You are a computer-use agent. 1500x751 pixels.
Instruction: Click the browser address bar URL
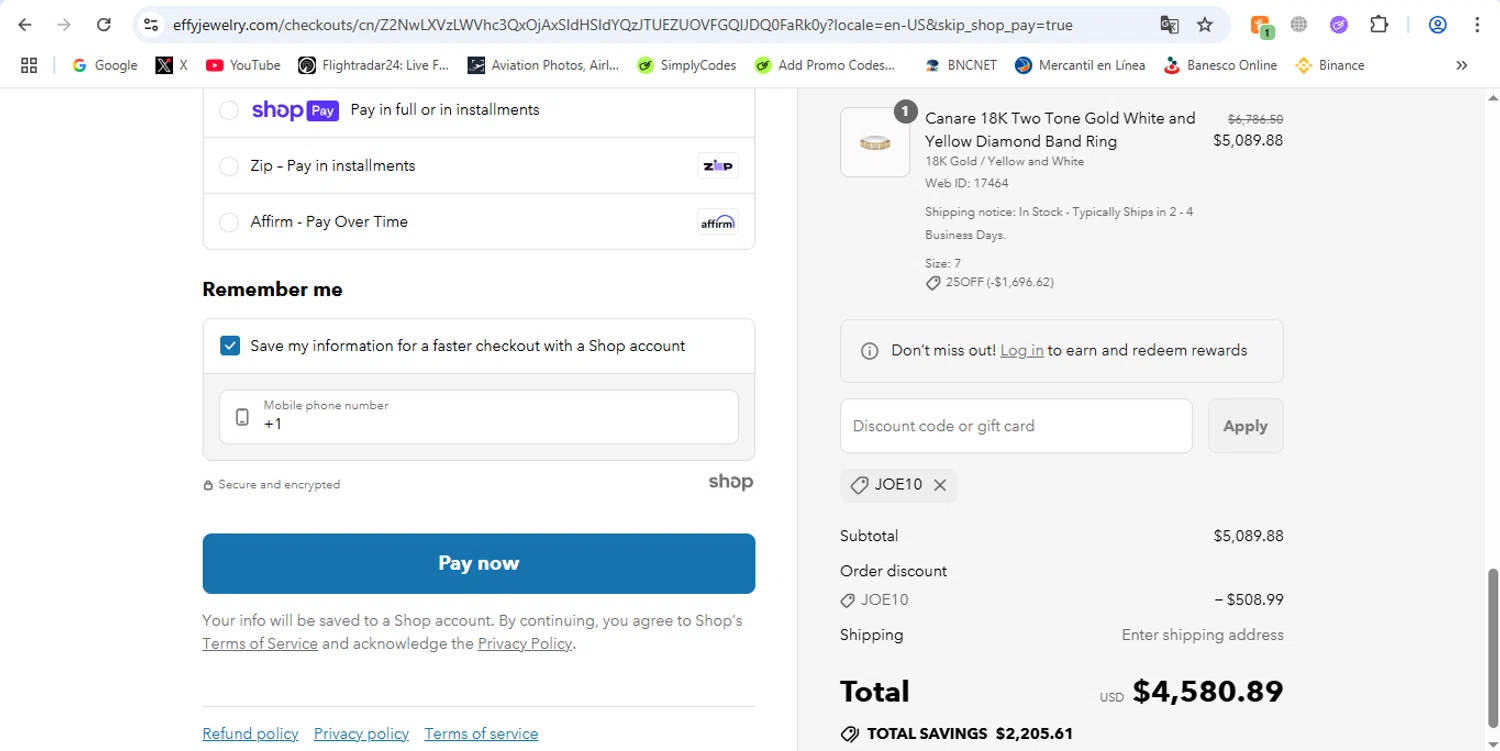pos(623,25)
